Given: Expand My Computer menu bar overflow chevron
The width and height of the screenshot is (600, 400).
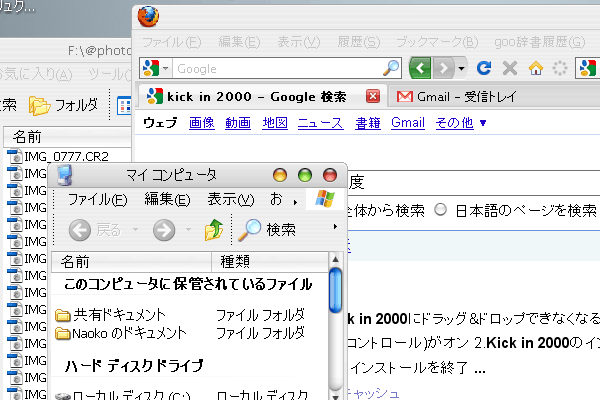Looking at the screenshot, I should 295,202.
